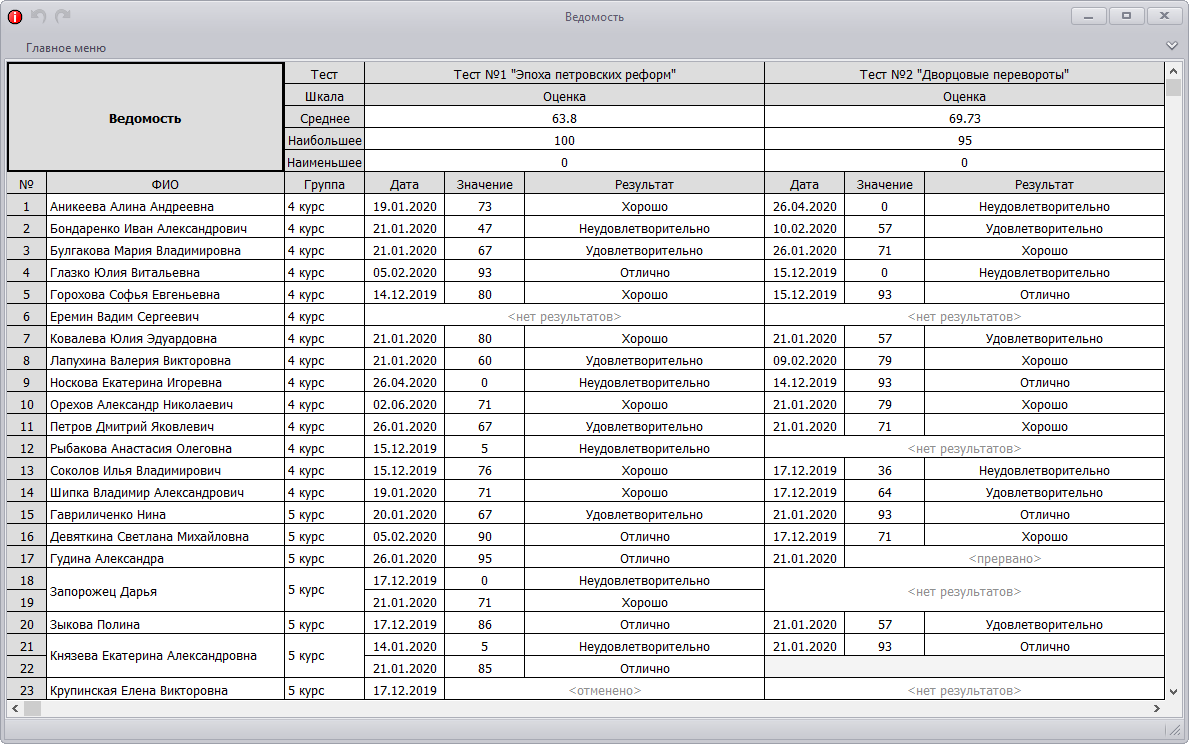Select student Носкова Екатерина Игоревна

(165, 381)
